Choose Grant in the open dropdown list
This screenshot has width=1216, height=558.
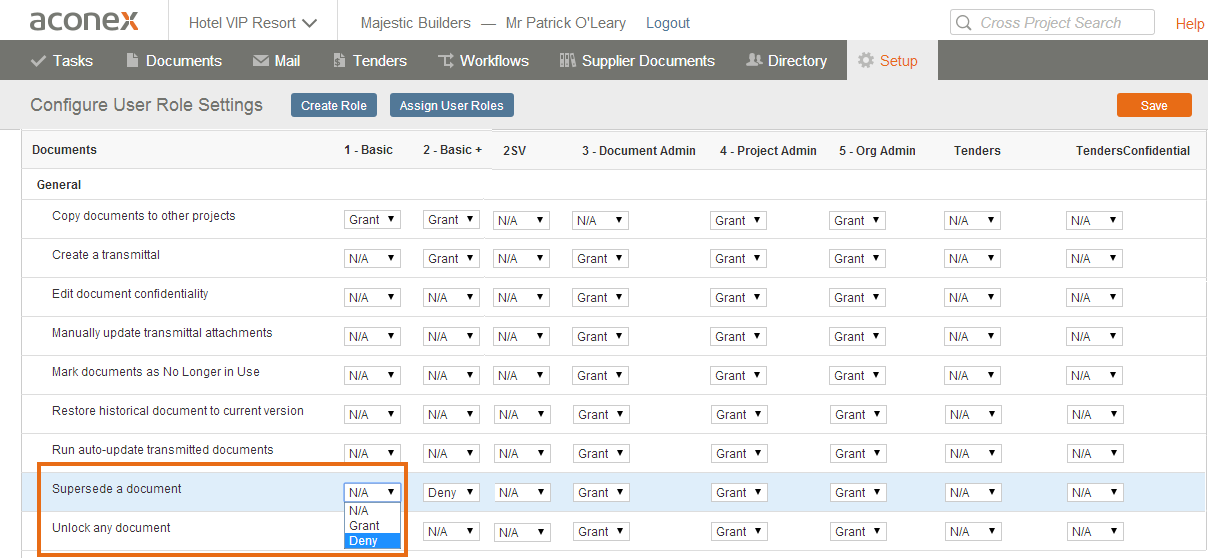pos(365,526)
